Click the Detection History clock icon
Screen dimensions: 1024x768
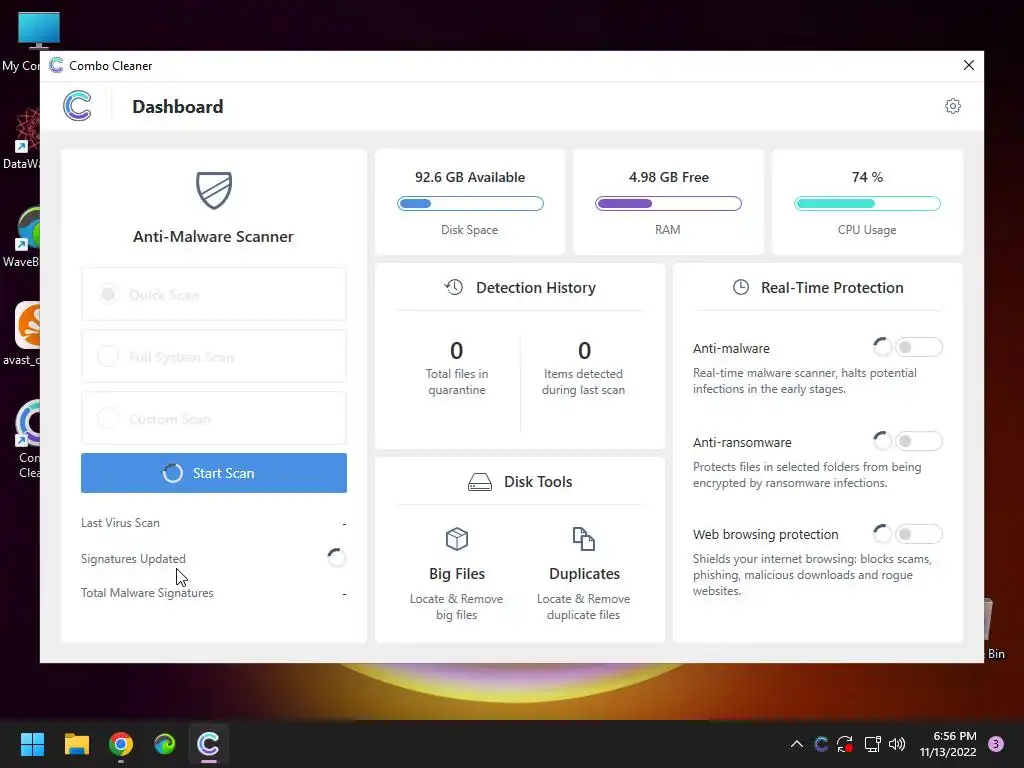454,287
